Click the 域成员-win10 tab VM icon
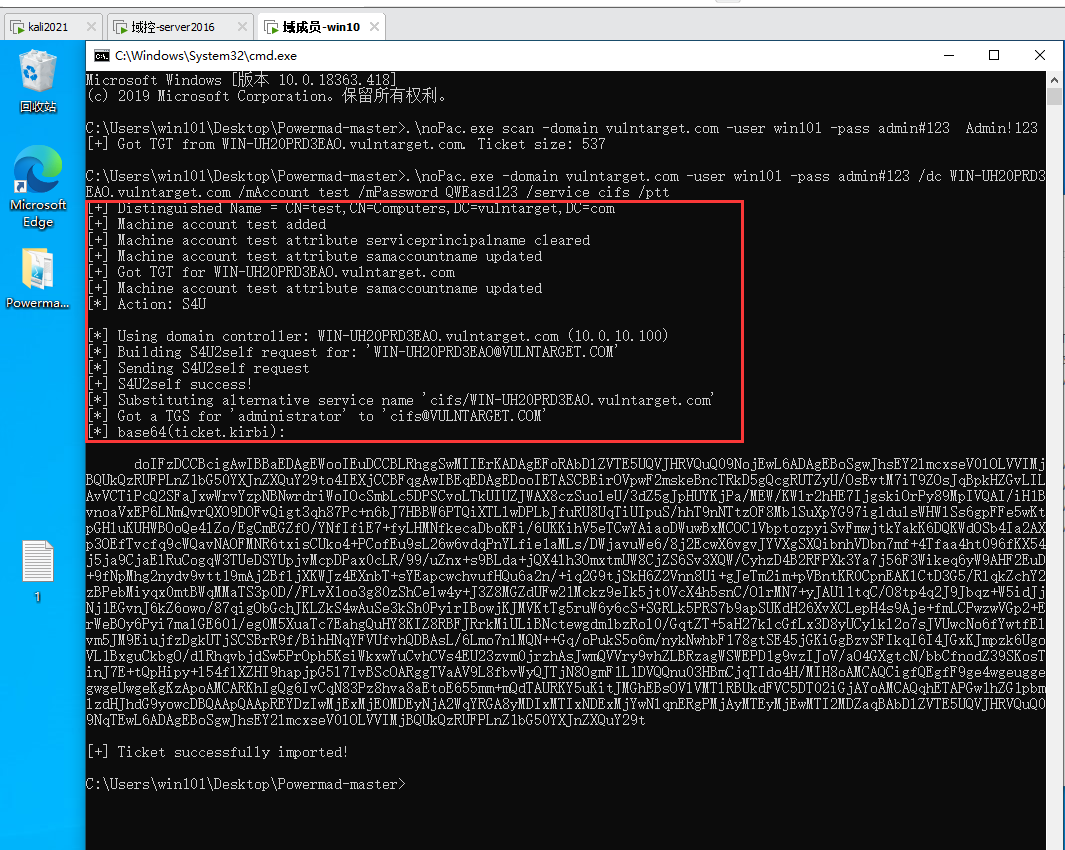This screenshot has width=1065, height=850. coord(271,27)
